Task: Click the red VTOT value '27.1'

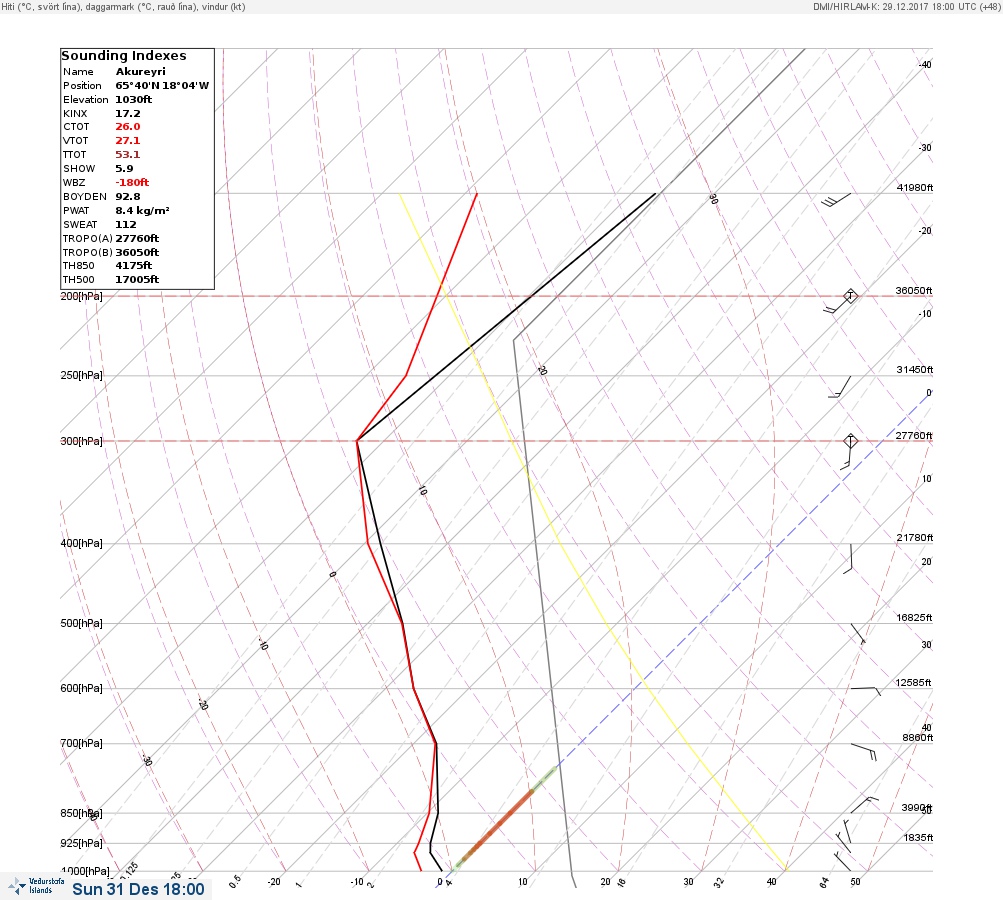Action: [x=127, y=141]
